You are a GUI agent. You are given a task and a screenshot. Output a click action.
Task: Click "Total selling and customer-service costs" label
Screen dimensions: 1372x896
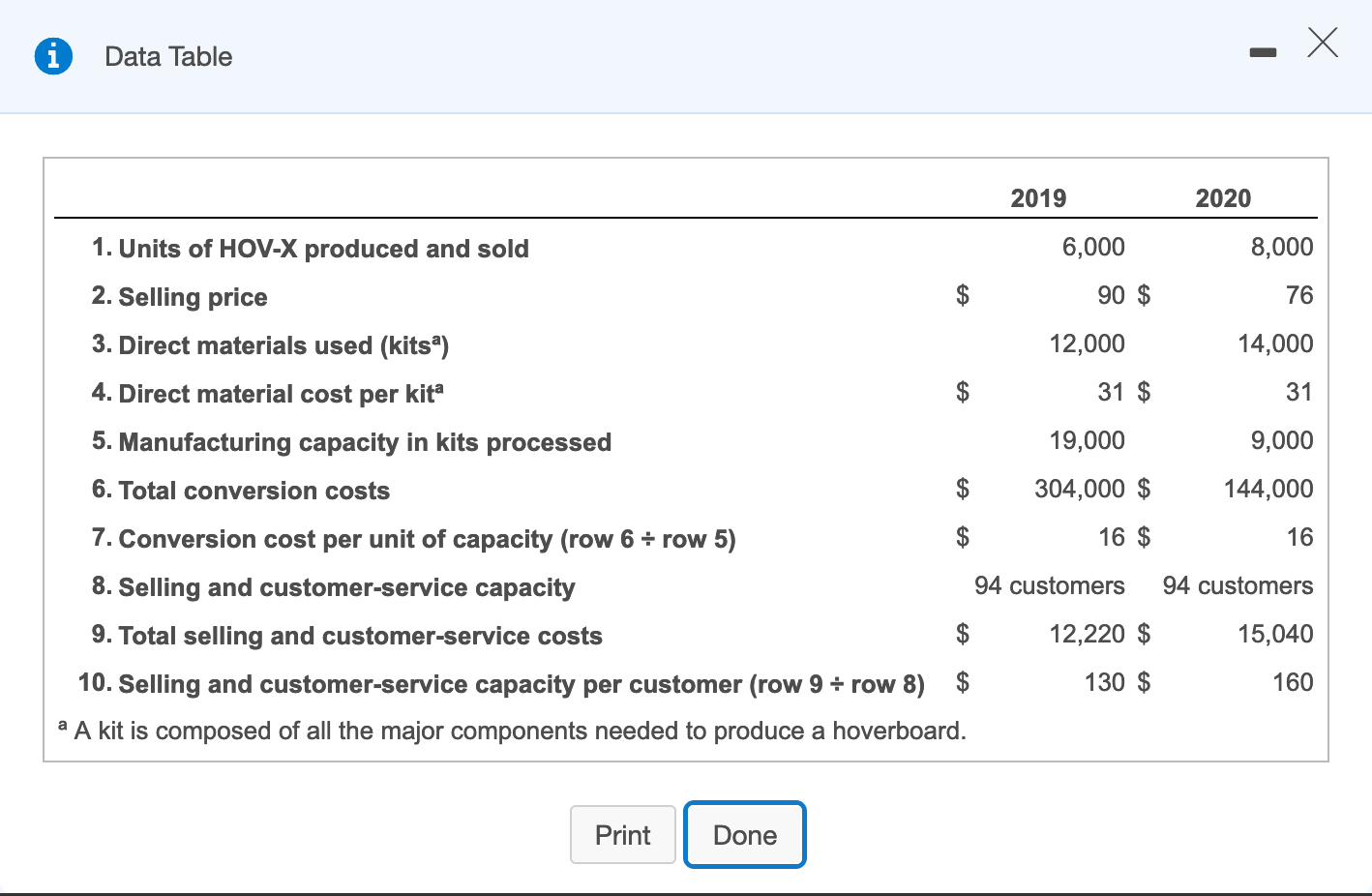(360, 636)
